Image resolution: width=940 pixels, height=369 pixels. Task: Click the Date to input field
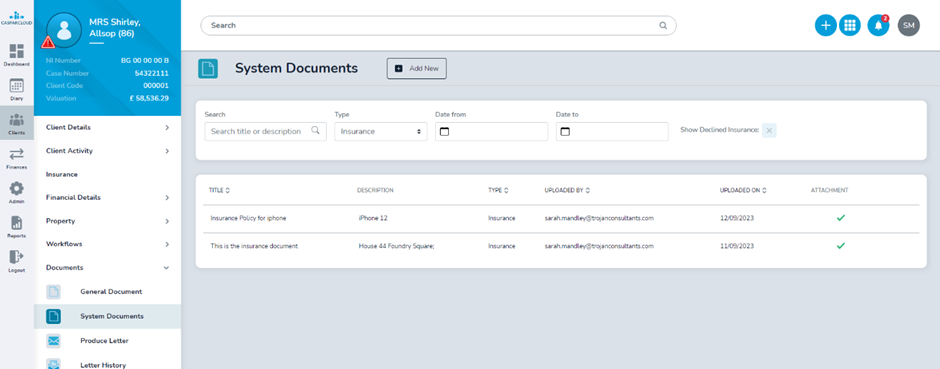(612, 132)
